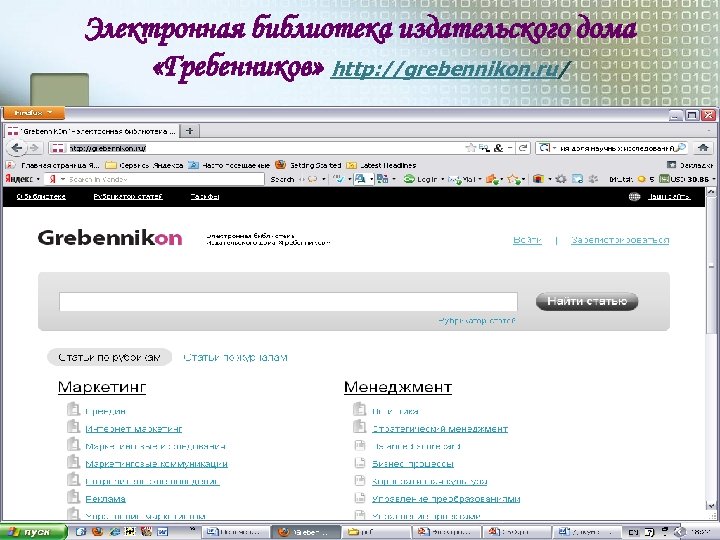Go back with the browser back arrow
The width and height of the screenshot is (720, 540).
click(17, 148)
